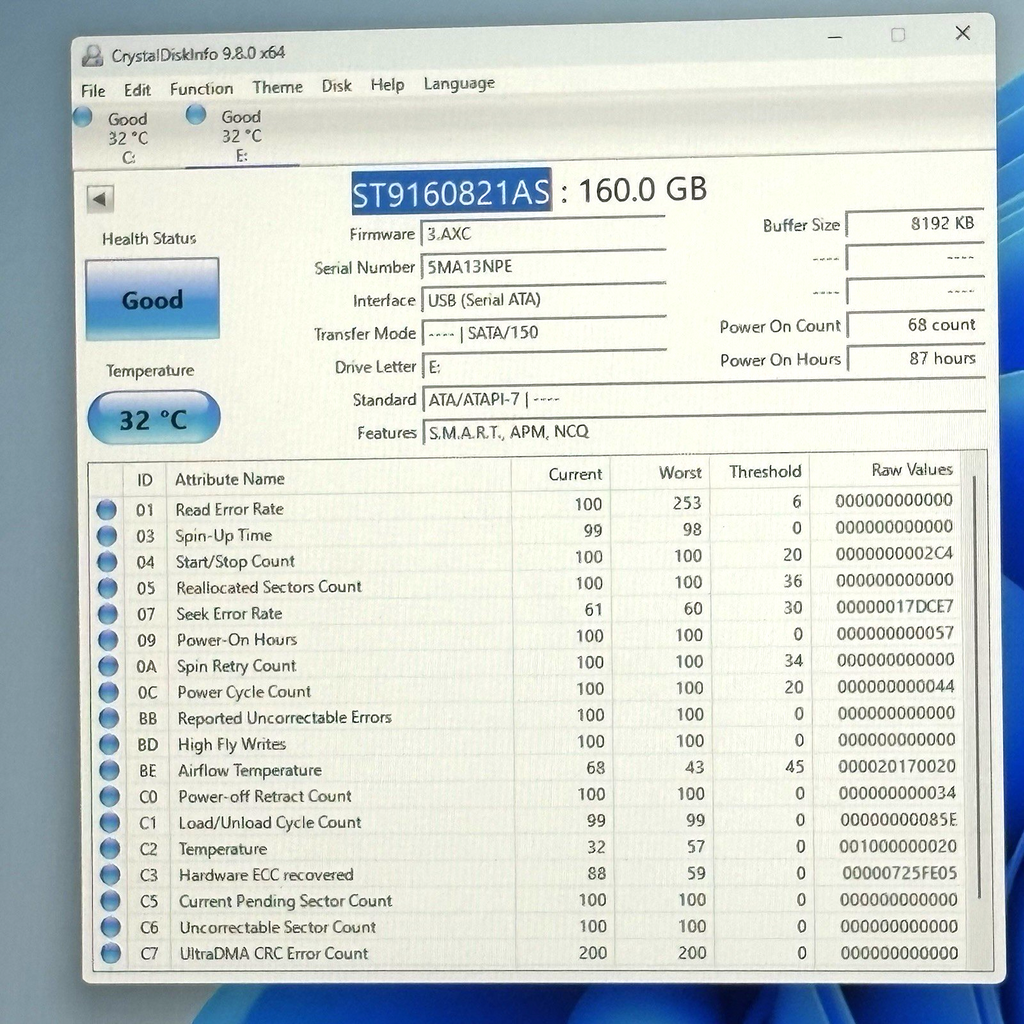1024x1024 pixels.
Task: Click raw value 00000000085E
Action: (x=899, y=820)
